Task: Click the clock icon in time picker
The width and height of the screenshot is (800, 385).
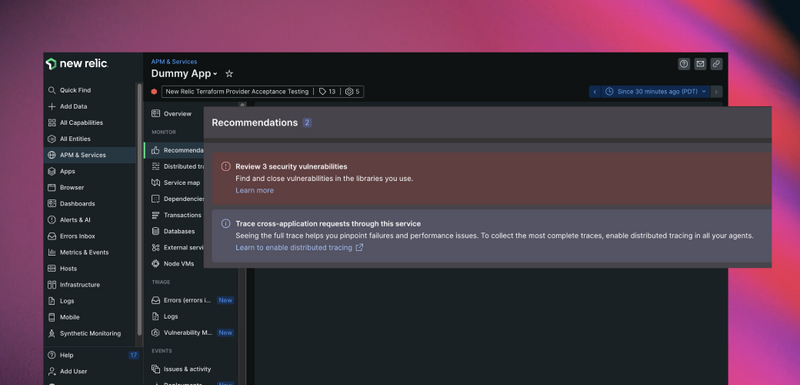Action: (x=609, y=92)
